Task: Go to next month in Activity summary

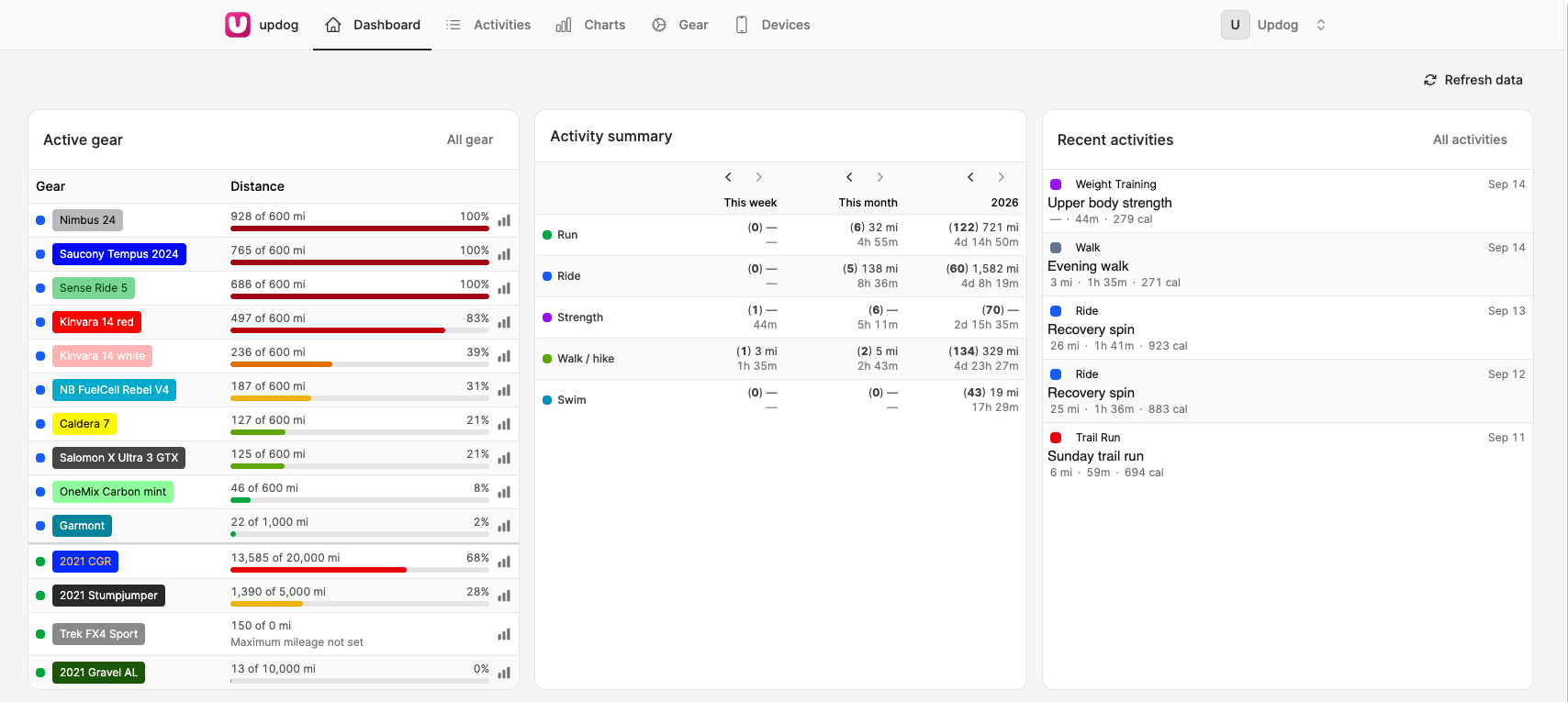Action: tap(879, 177)
